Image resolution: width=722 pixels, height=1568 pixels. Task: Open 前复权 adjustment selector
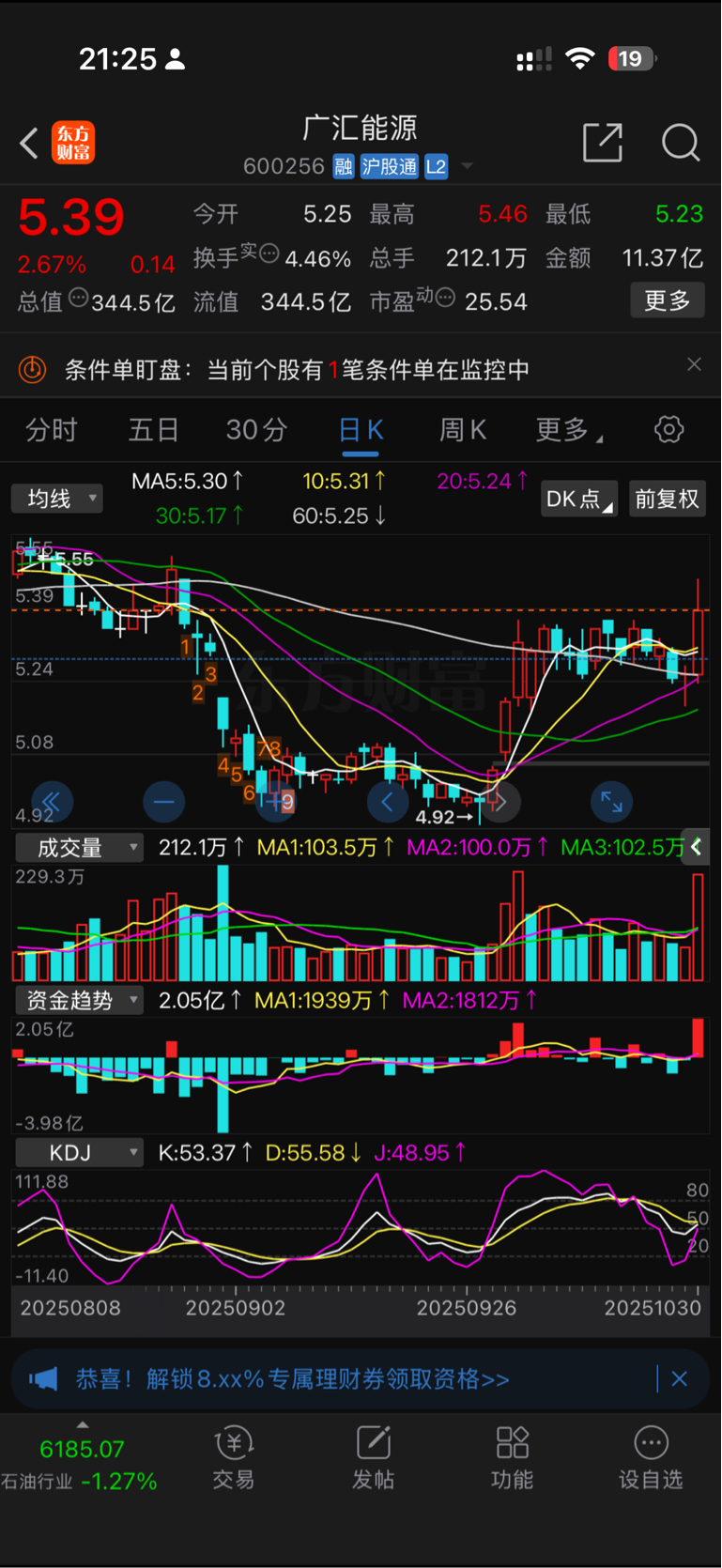[x=667, y=499]
